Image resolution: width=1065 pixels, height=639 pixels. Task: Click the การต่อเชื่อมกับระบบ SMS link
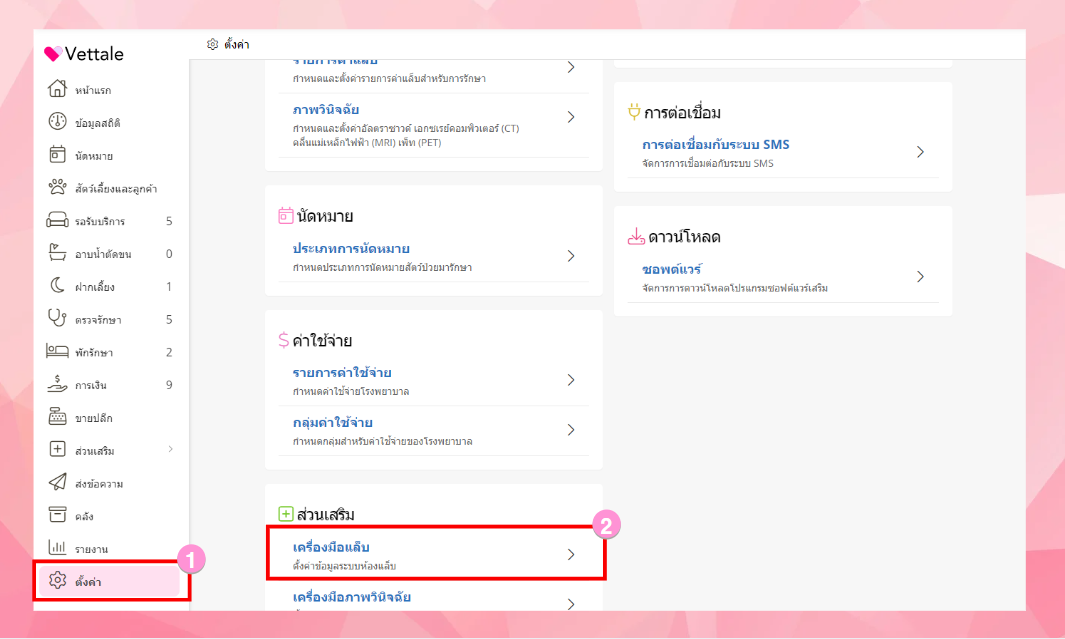[x=716, y=145]
